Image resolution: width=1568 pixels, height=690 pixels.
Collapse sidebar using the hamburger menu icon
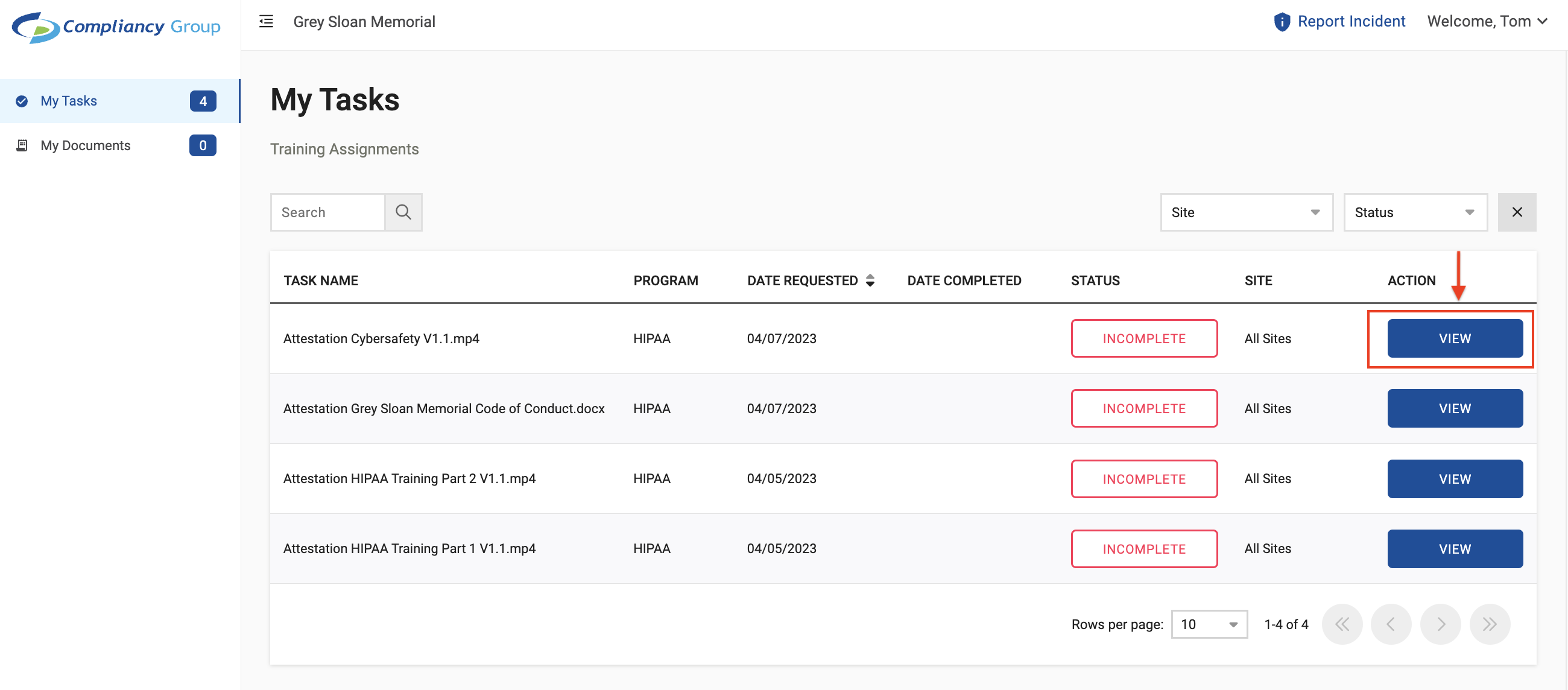pos(266,22)
